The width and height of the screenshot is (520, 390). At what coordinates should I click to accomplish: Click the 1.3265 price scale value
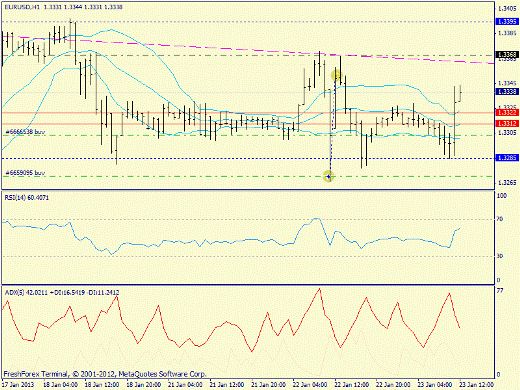click(507, 183)
